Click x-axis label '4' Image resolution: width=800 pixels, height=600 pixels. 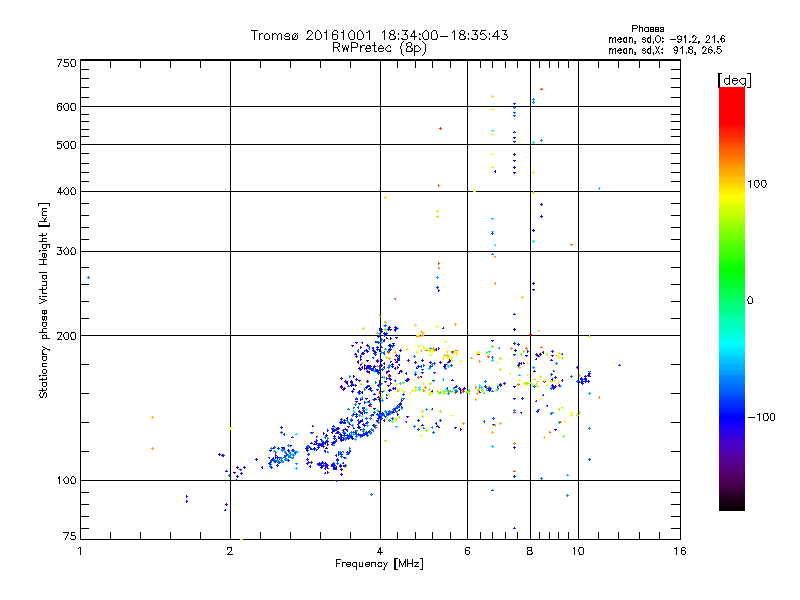380,551
